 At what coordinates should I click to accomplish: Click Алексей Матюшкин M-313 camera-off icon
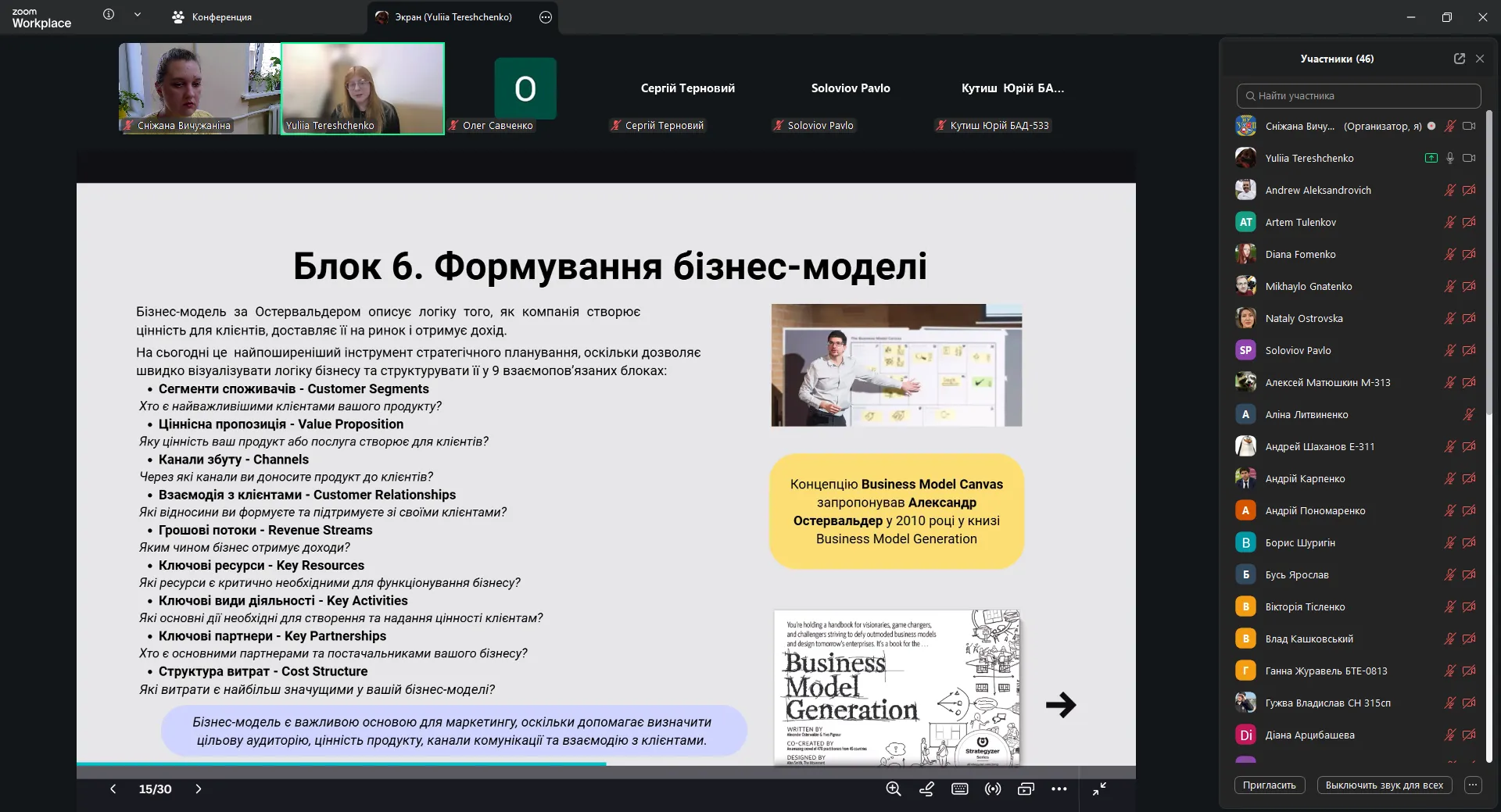pos(1469,382)
